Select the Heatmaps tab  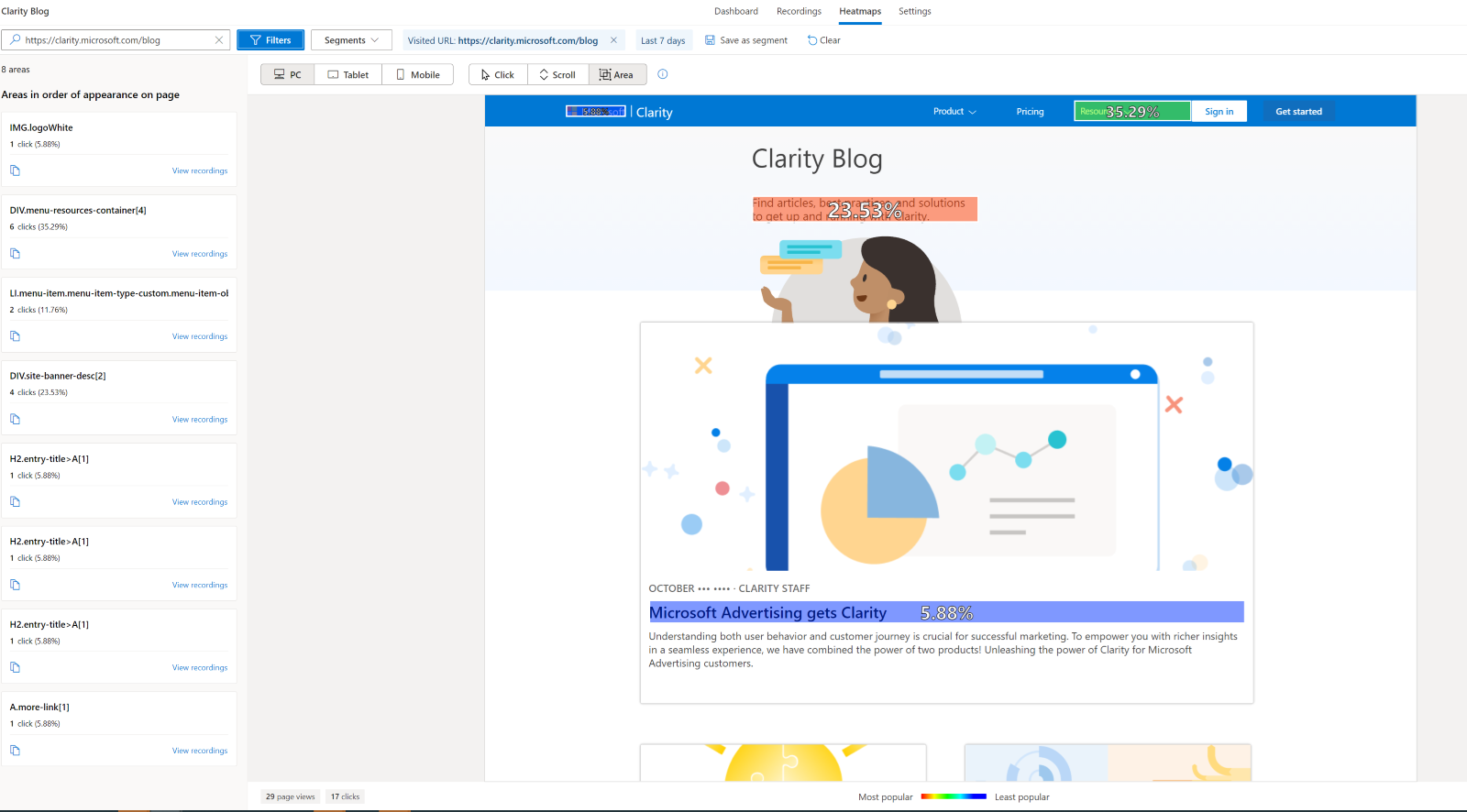860,11
